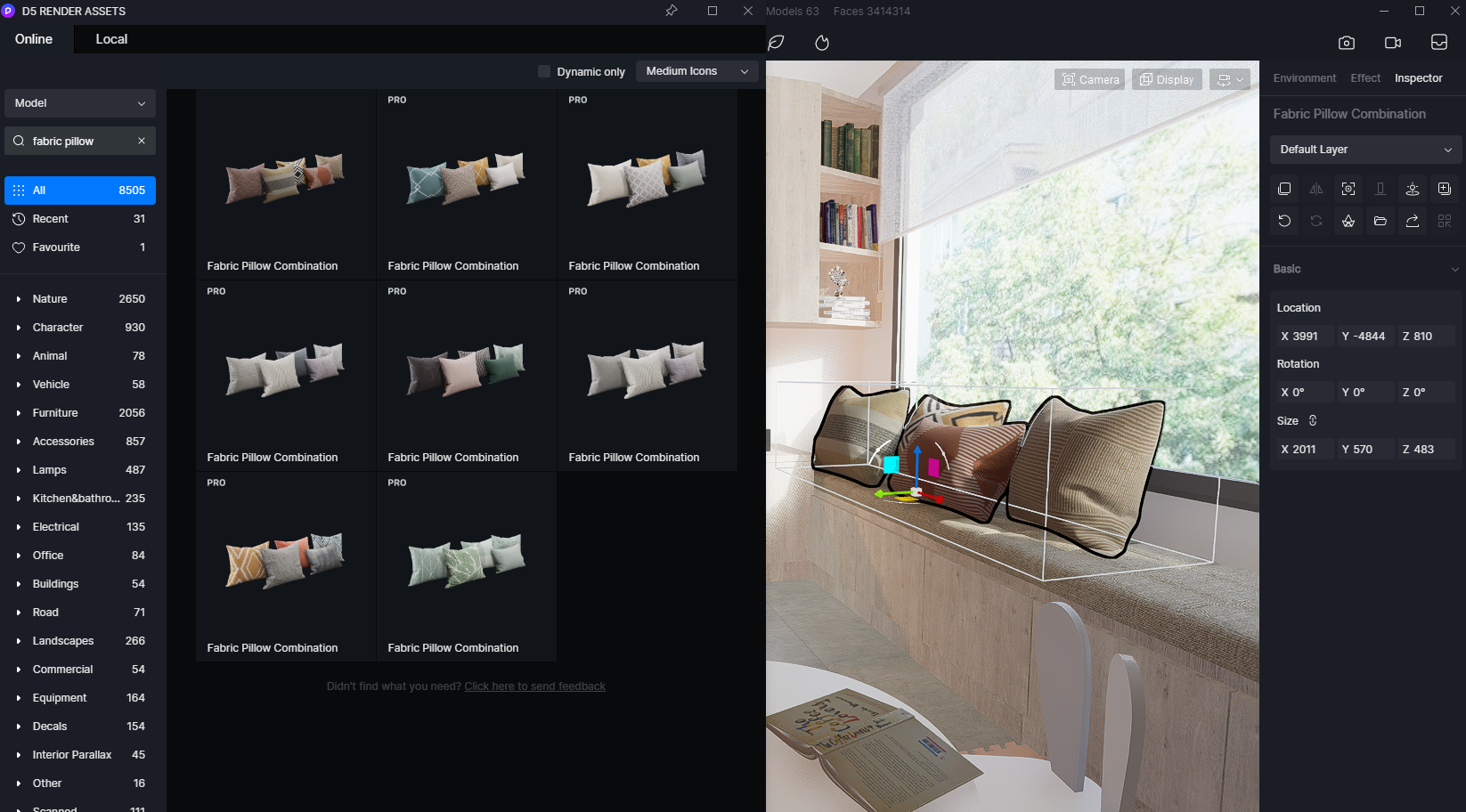
Task: Click the plus-on-stacked-squares icon
Action: point(1445,189)
